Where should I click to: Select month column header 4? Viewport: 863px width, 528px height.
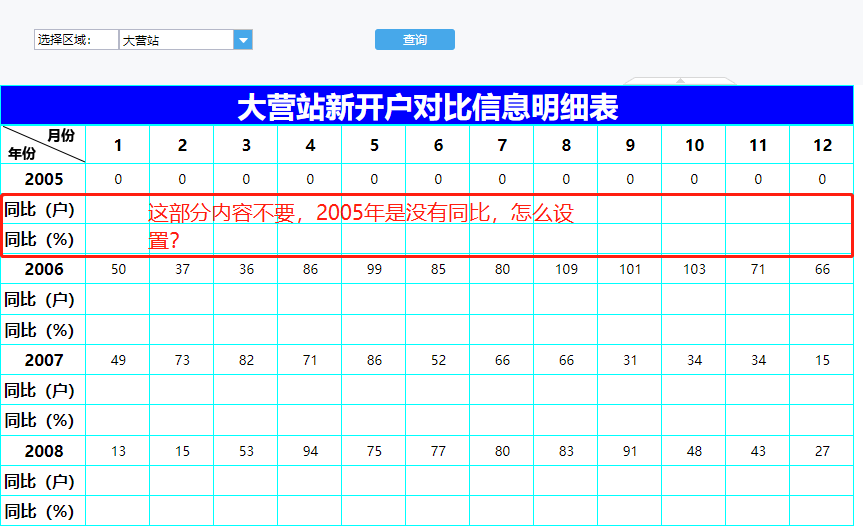(x=310, y=145)
